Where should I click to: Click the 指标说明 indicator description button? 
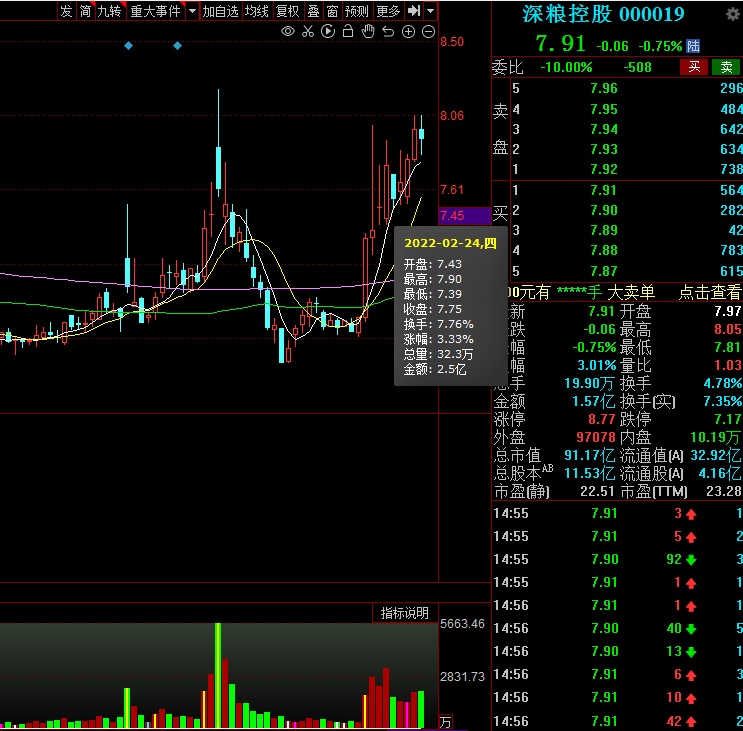[x=404, y=612]
